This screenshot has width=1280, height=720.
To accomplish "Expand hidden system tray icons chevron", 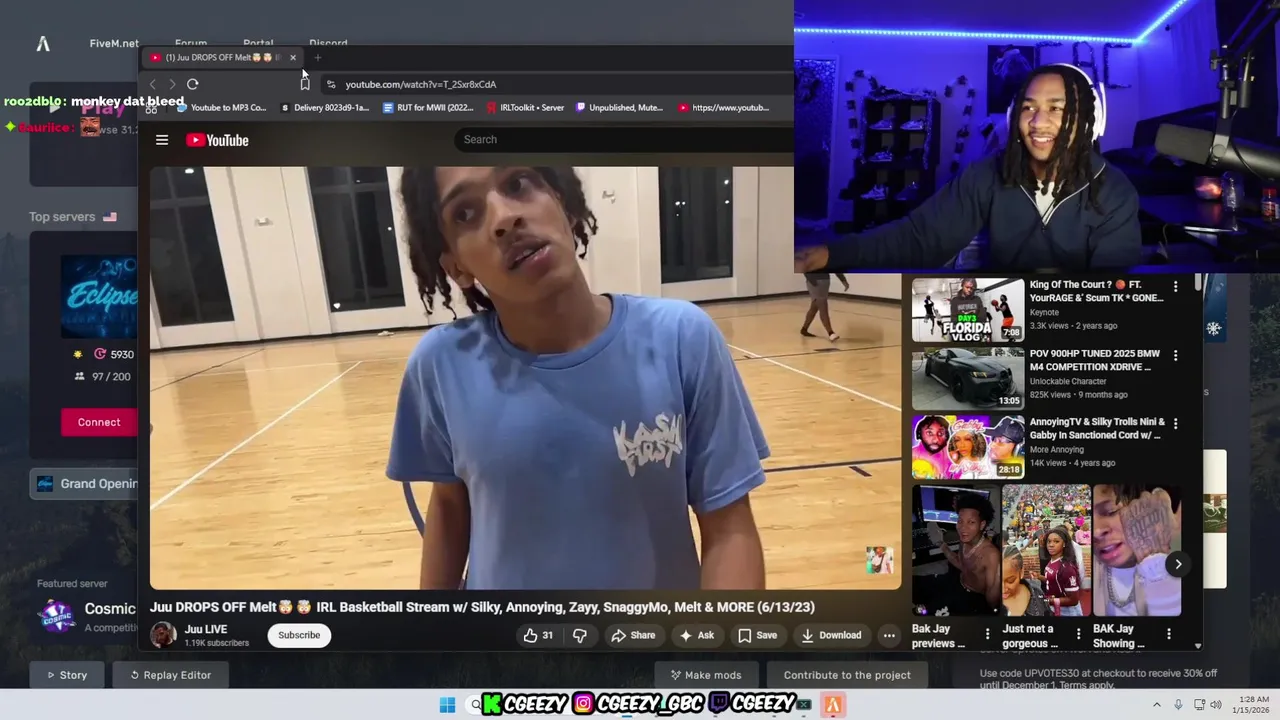I will point(1157,705).
